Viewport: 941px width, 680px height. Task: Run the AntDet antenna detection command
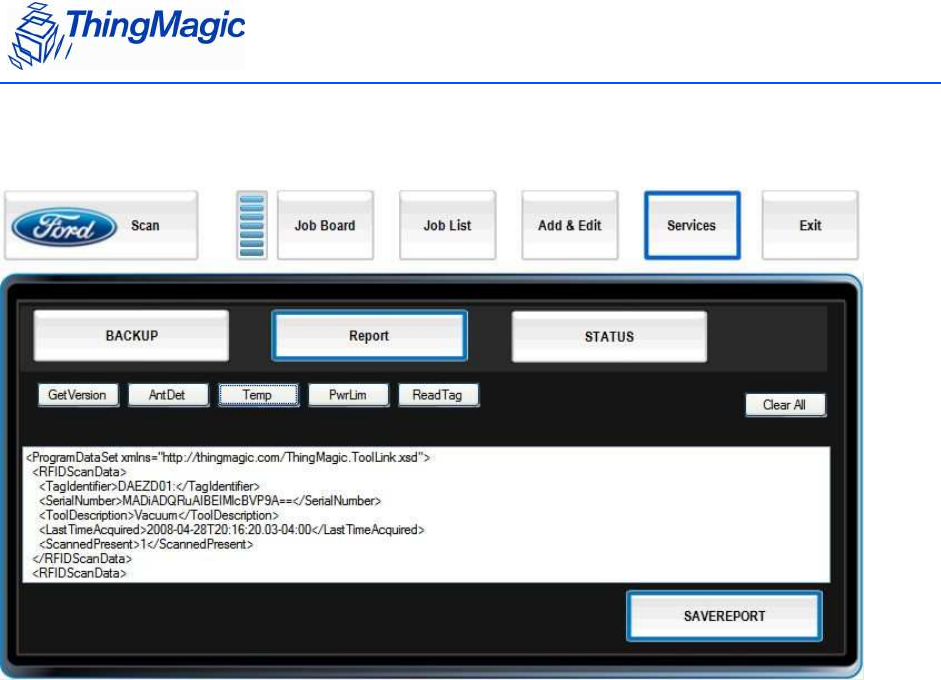tap(168, 396)
